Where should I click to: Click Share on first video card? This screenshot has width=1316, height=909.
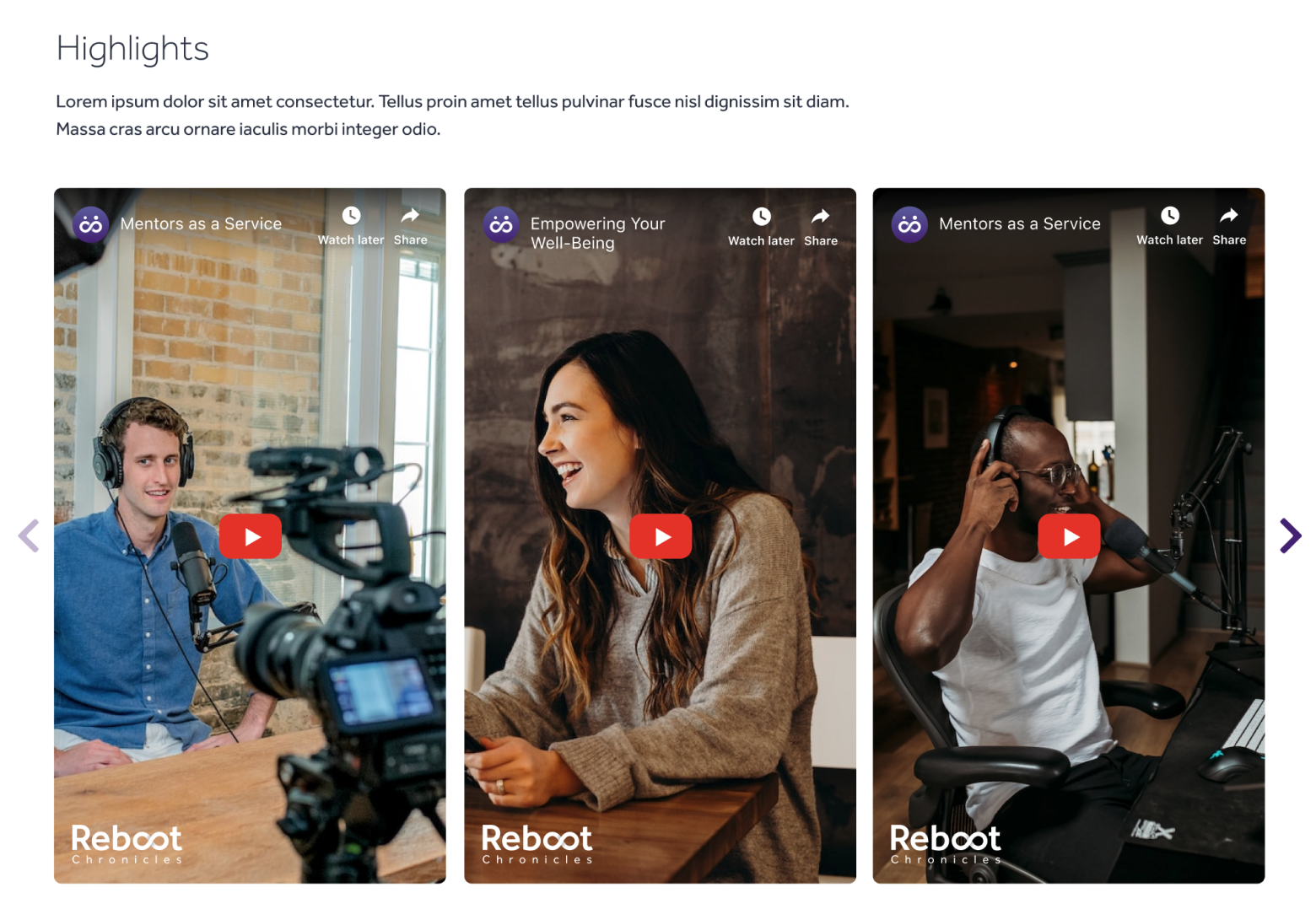click(411, 226)
